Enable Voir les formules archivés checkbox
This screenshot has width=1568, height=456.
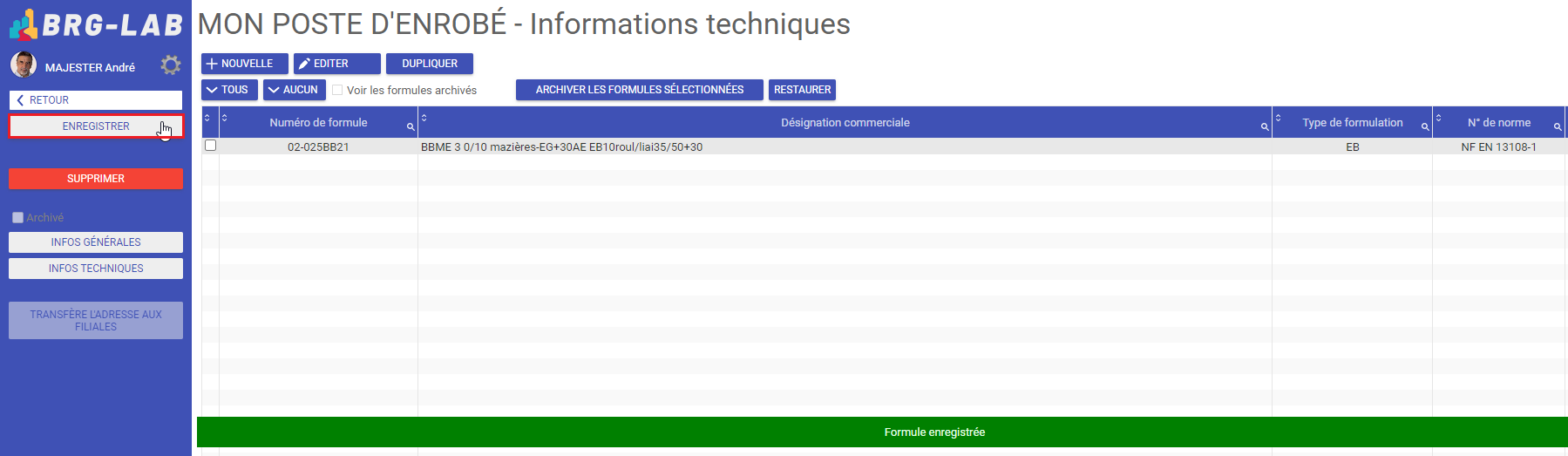tap(337, 90)
